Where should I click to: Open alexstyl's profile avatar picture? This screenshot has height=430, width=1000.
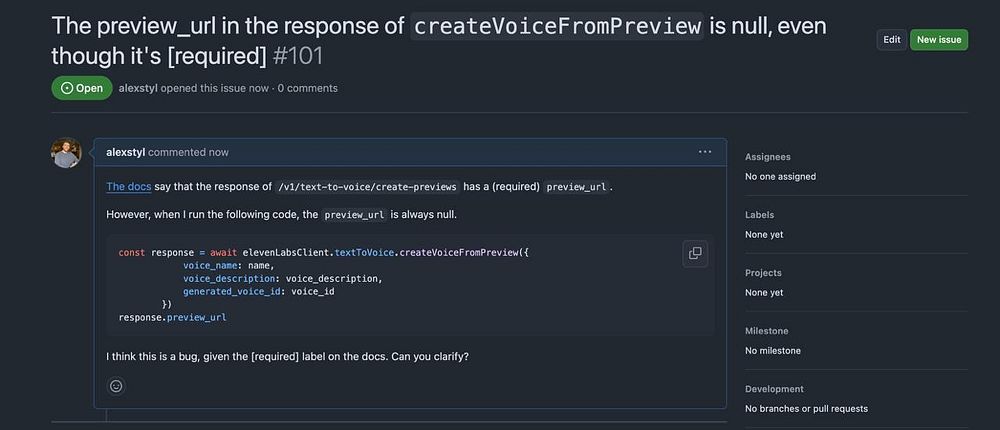click(66, 153)
